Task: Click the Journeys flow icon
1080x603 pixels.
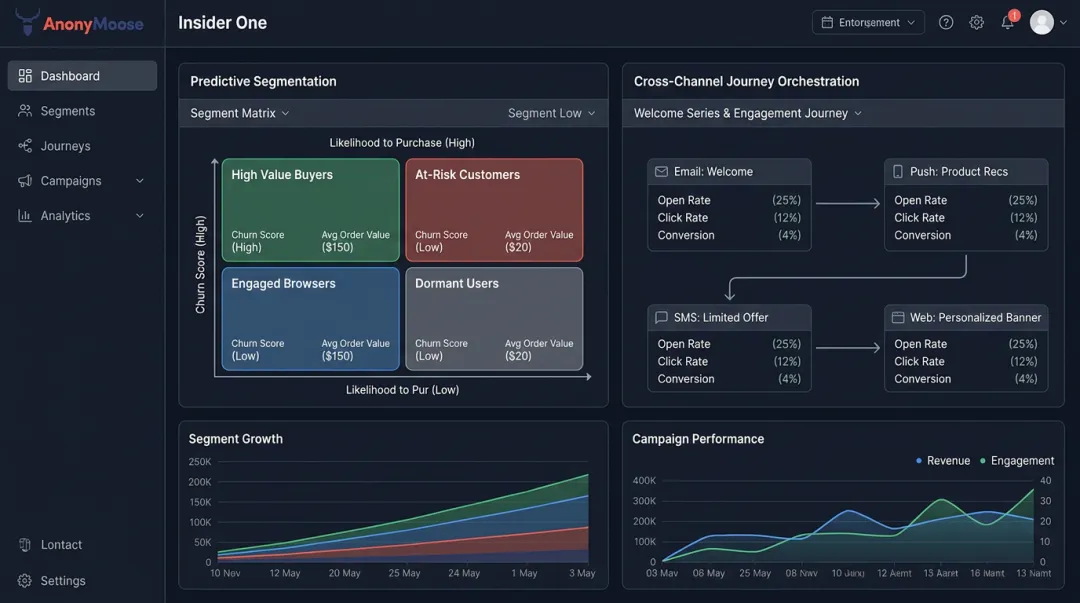Action: point(25,145)
